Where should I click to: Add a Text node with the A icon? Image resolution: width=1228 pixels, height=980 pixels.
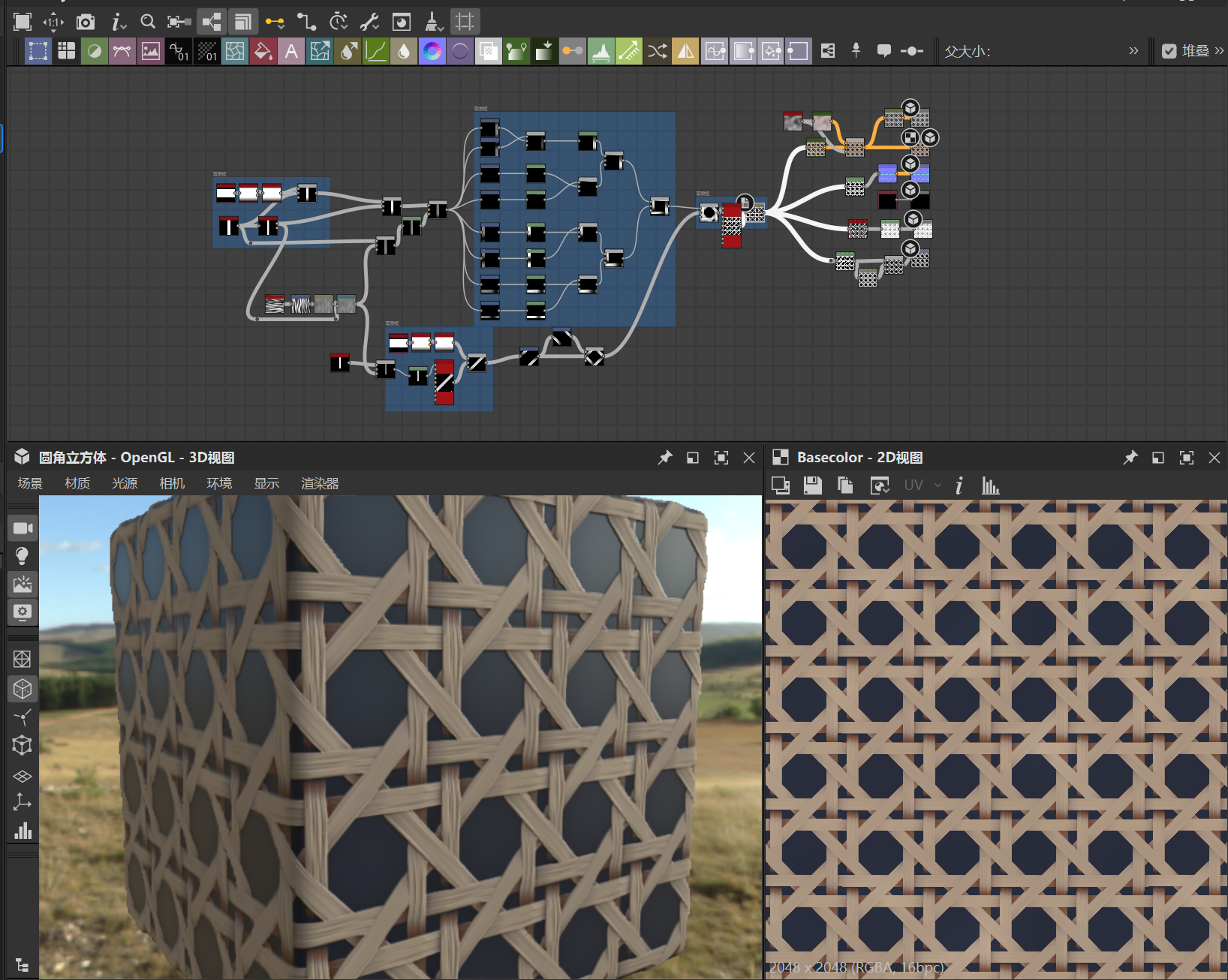[291, 51]
